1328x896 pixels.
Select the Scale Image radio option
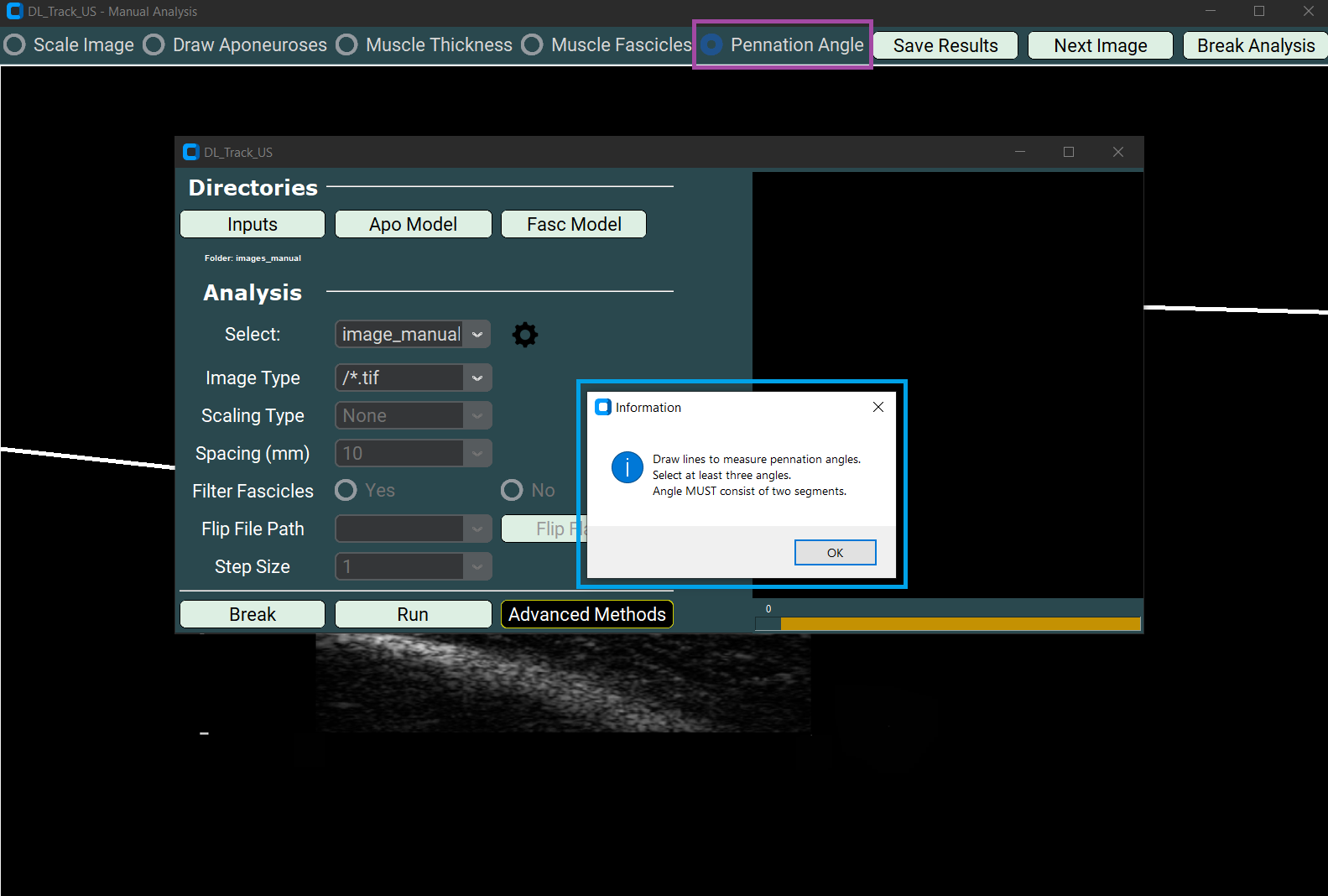pos(15,45)
